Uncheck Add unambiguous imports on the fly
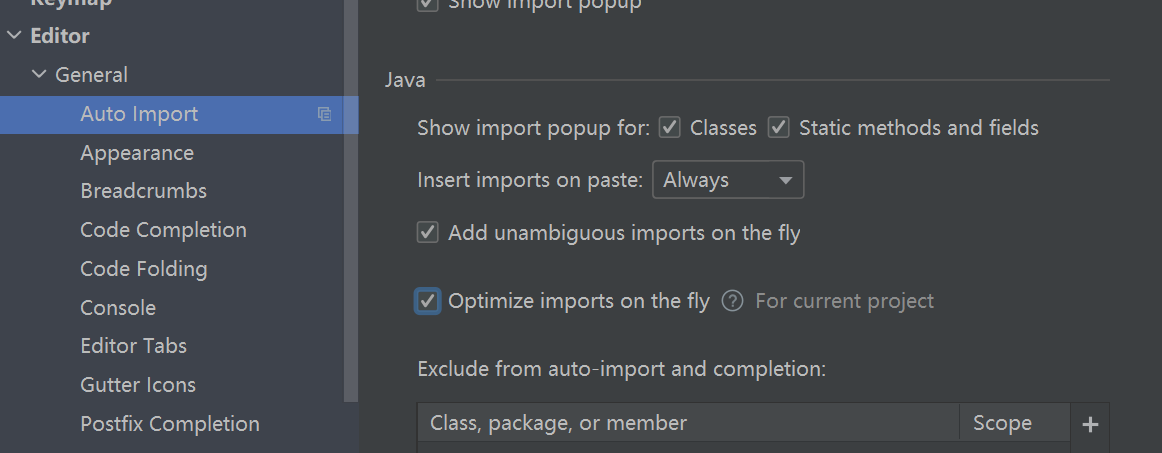Screen dimensions: 1162x453 coord(428,233)
